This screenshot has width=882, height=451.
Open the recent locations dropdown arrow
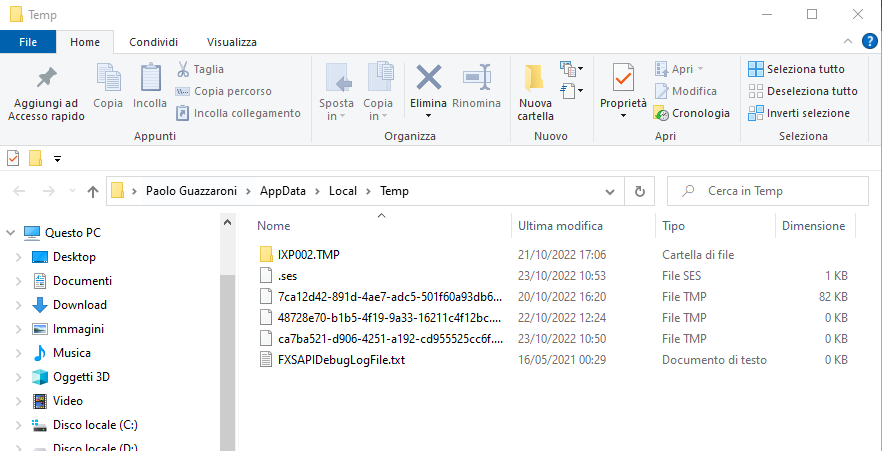[72, 191]
